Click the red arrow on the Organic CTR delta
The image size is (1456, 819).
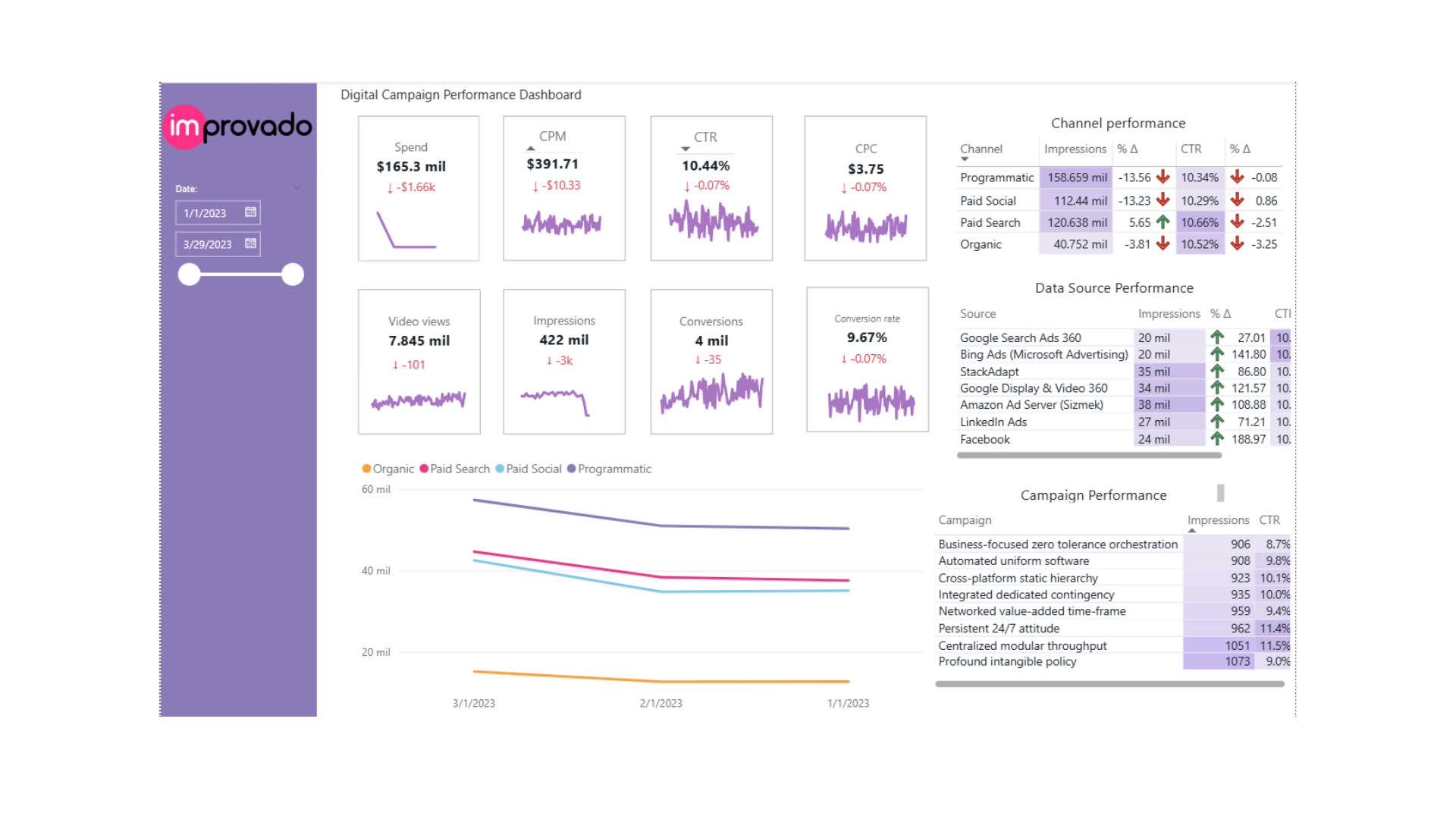(x=1237, y=244)
